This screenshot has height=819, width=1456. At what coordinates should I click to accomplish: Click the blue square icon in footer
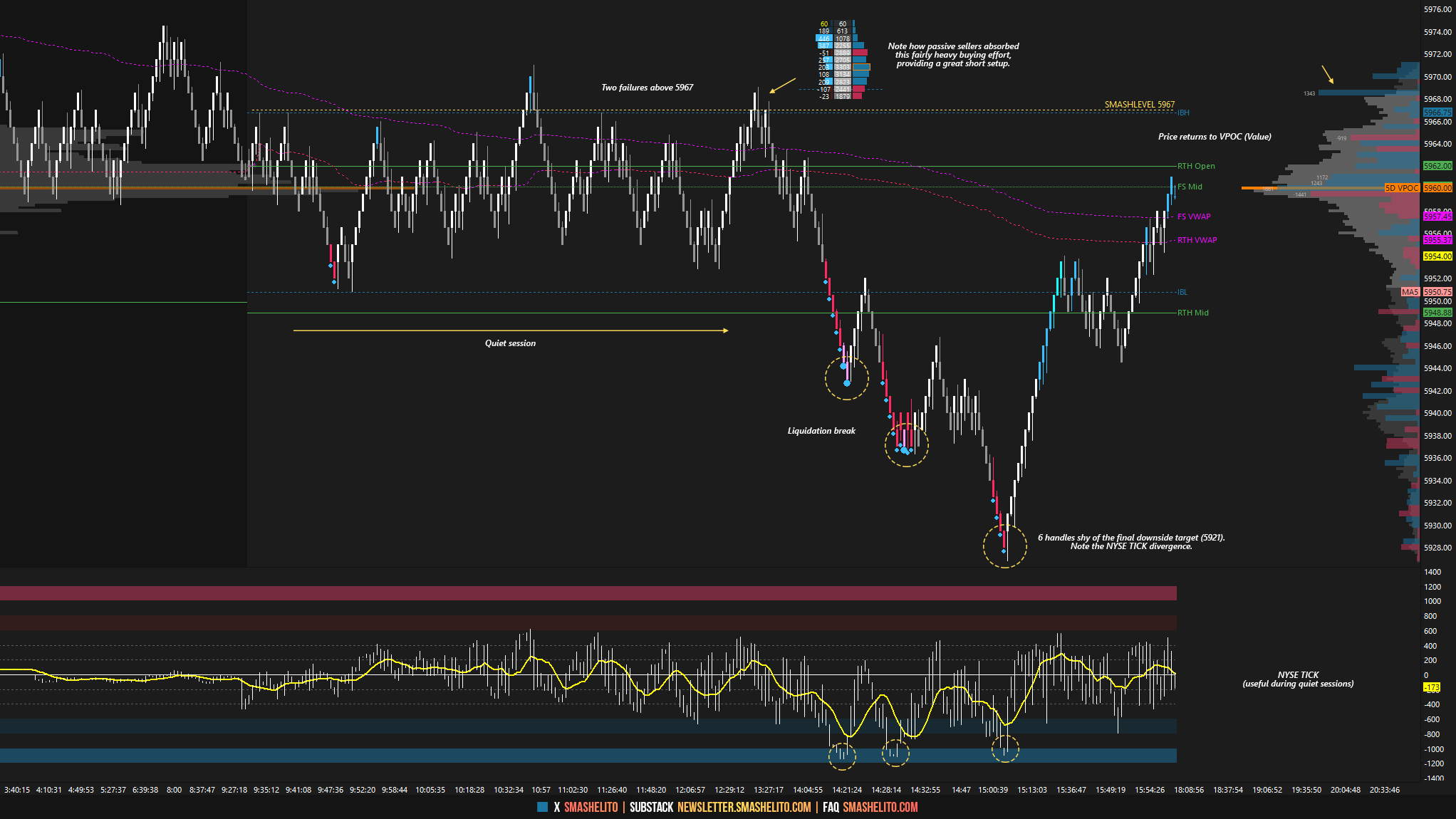point(542,807)
